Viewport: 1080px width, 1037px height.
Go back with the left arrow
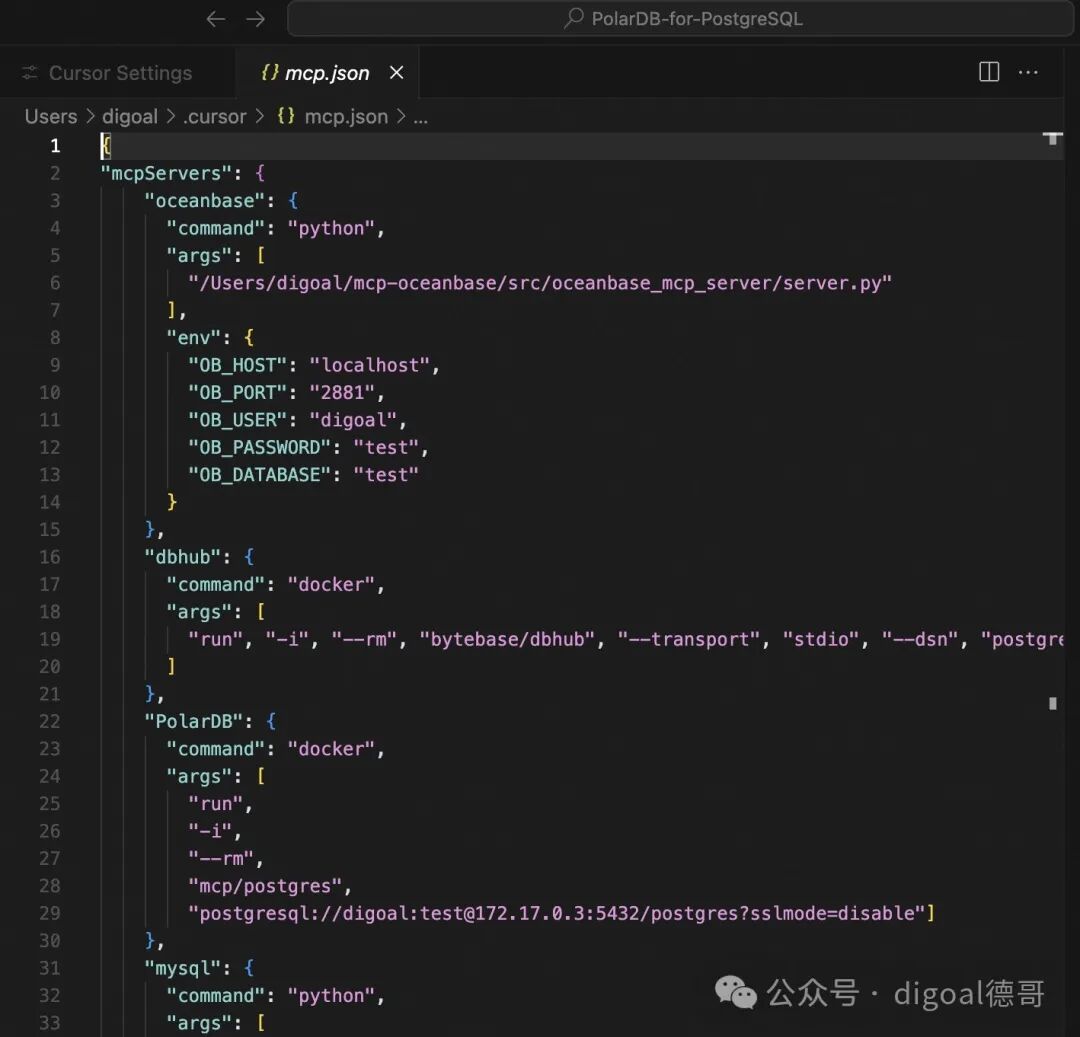216,19
